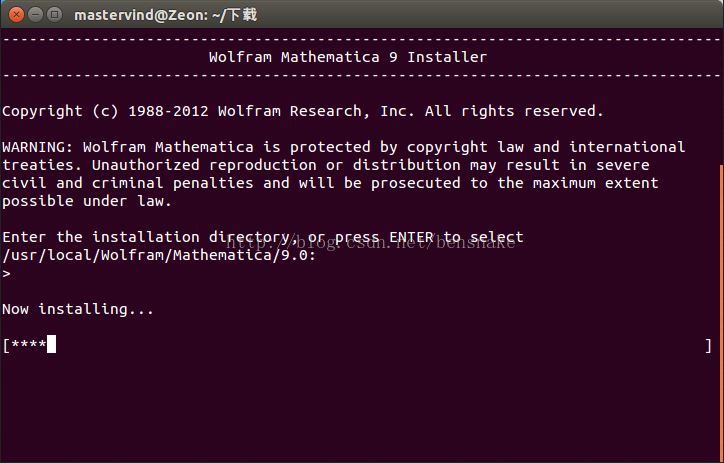Minimize the terminal window
This screenshot has width=724, height=463.
pos(36,15)
